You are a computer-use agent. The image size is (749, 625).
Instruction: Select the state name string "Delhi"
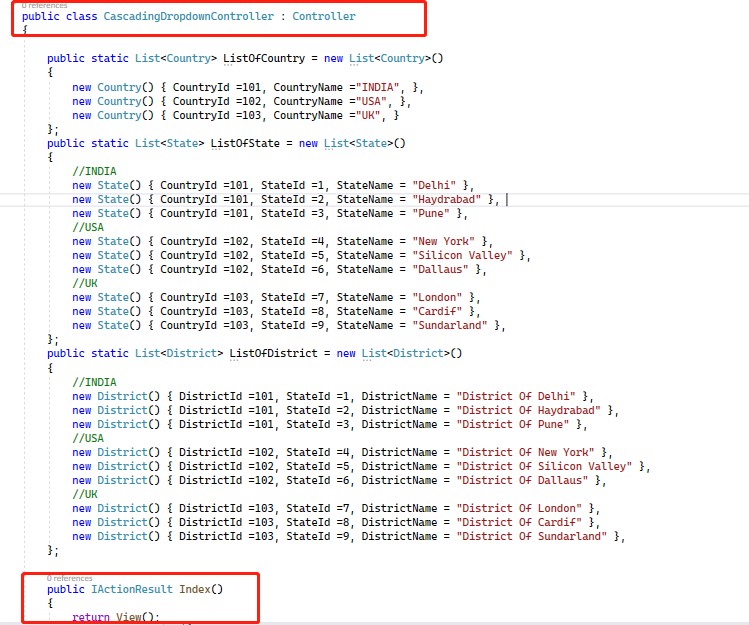click(x=434, y=185)
